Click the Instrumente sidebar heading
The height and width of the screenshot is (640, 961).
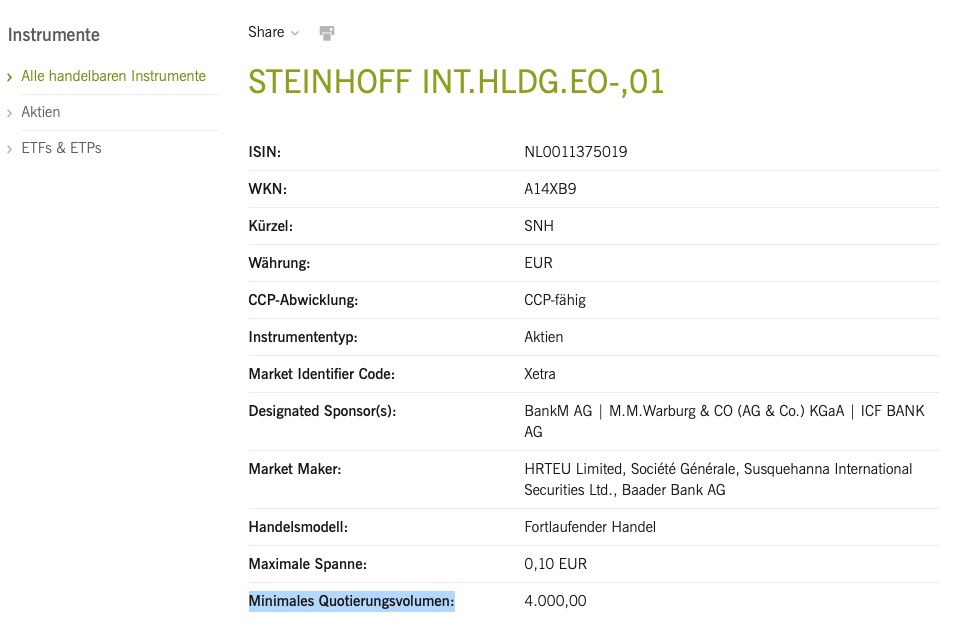click(x=54, y=35)
